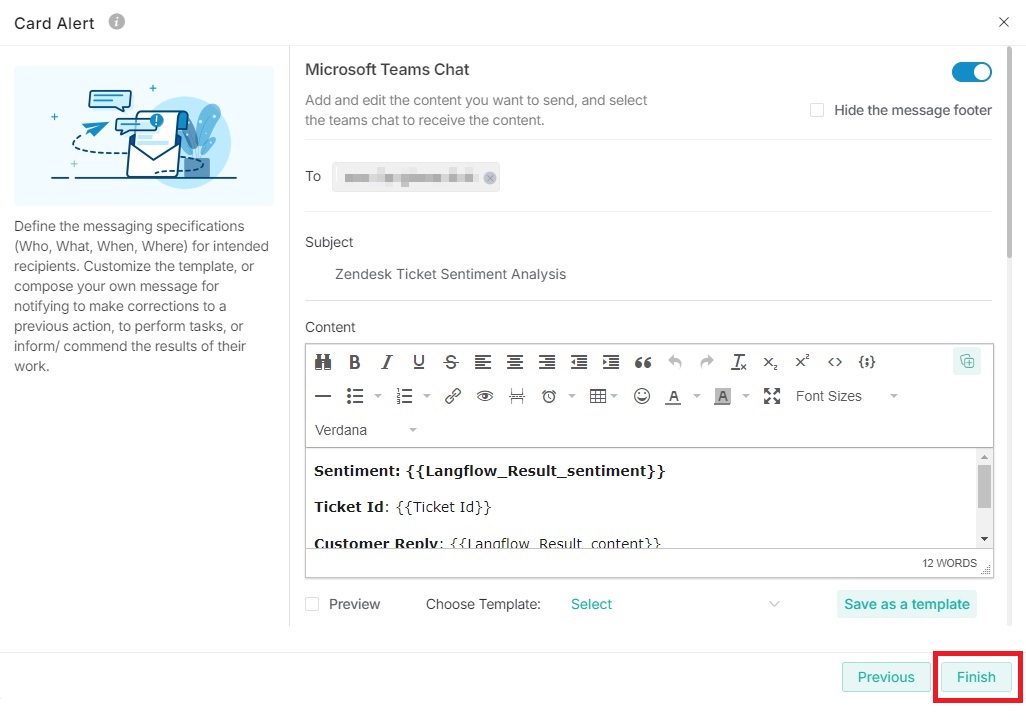This screenshot has height=723, width=1026.
Task: Turn off the Microsoft Teams Chat toggle
Action: click(971, 72)
